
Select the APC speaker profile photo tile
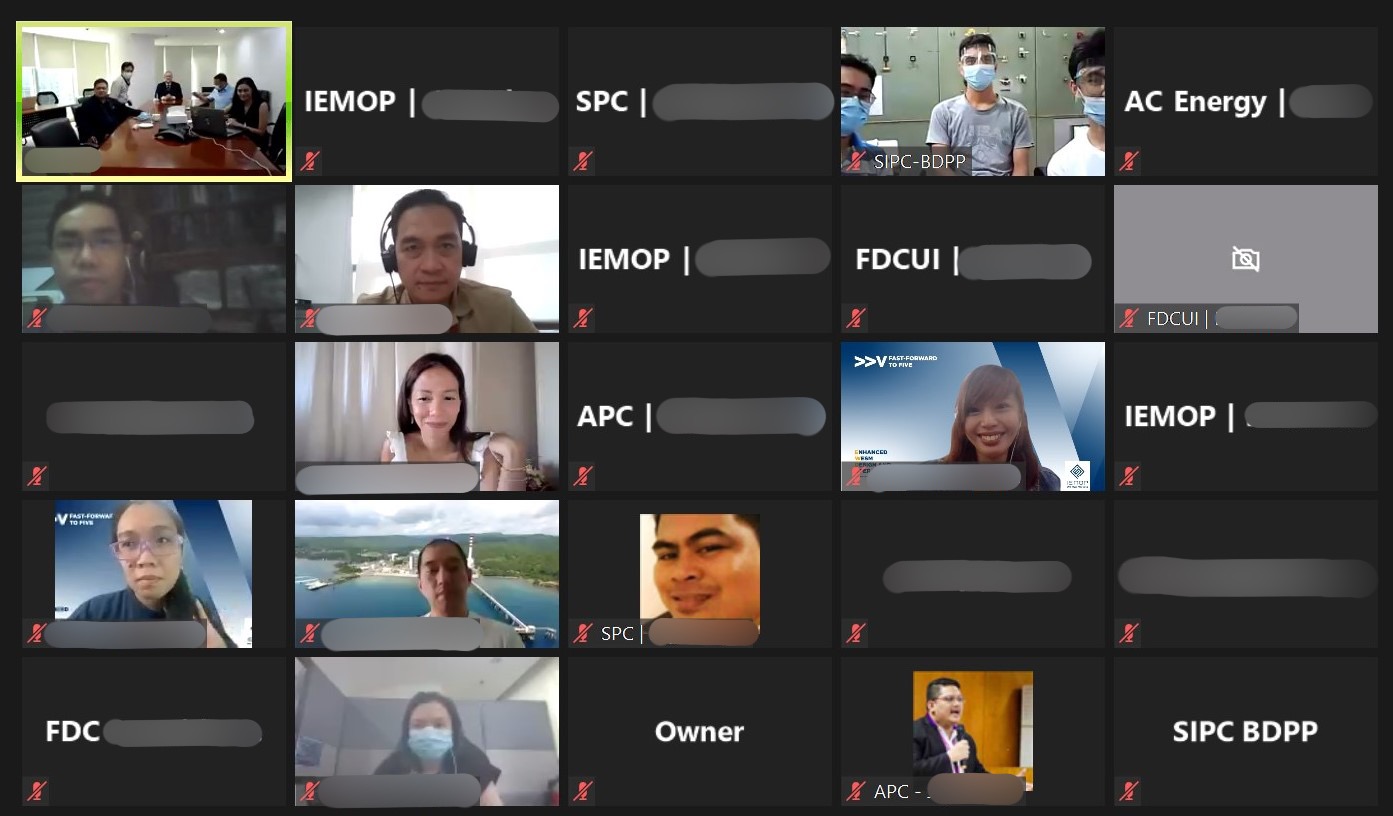tap(973, 731)
